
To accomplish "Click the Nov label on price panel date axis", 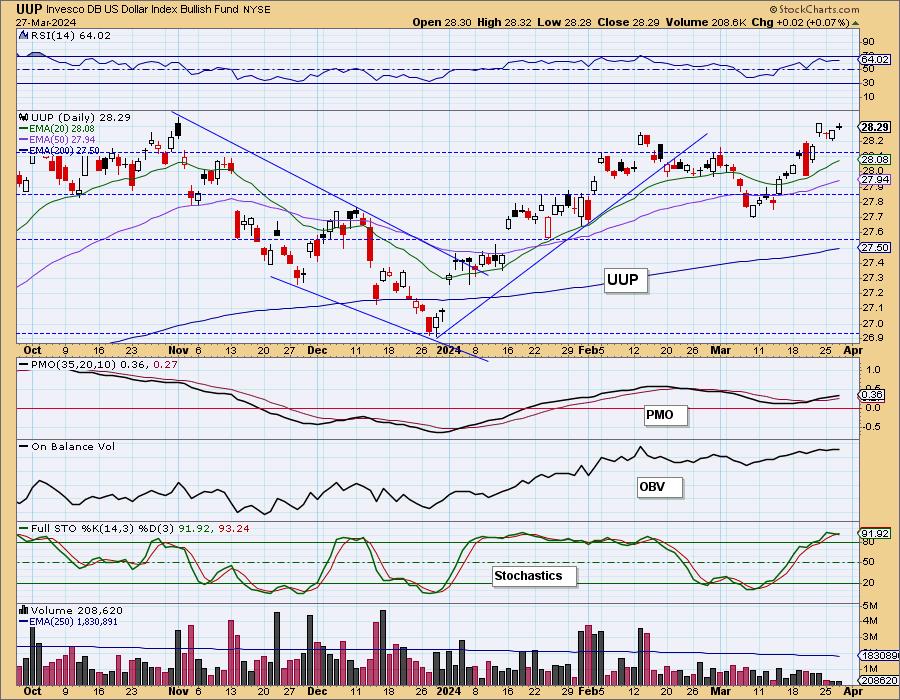I will coord(179,350).
